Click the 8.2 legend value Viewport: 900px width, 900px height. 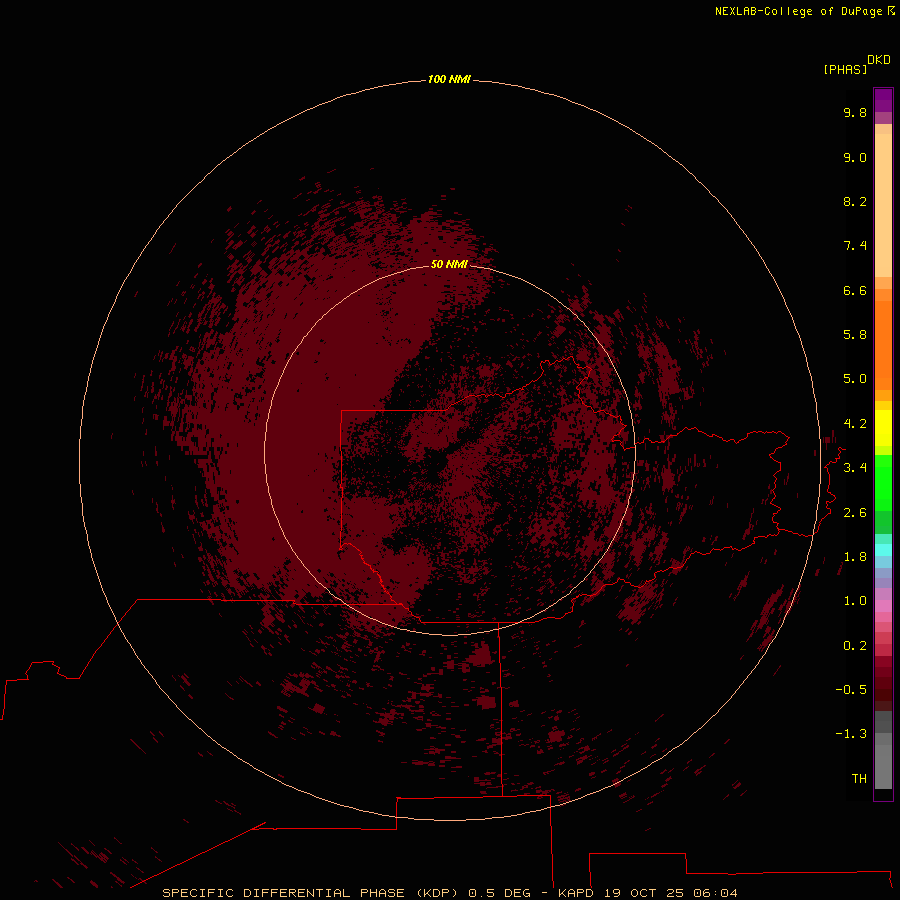click(855, 201)
